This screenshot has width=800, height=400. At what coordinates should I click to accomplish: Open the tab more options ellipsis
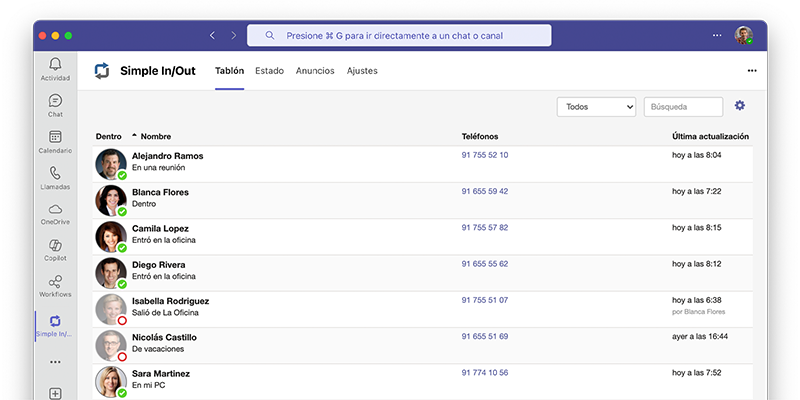pyautogui.click(x=752, y=71)
